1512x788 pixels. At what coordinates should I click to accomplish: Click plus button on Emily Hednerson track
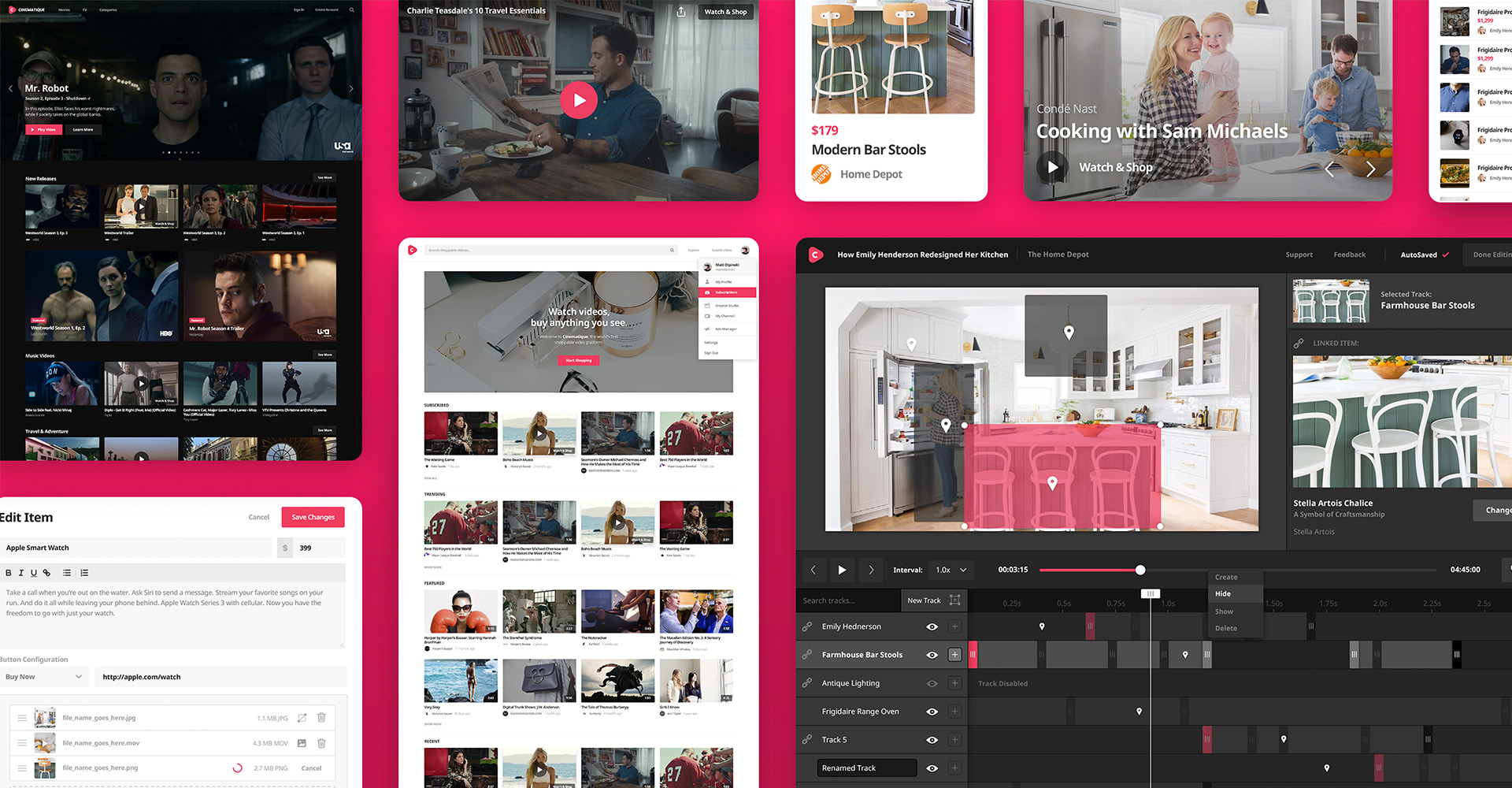tap(954, 626)
